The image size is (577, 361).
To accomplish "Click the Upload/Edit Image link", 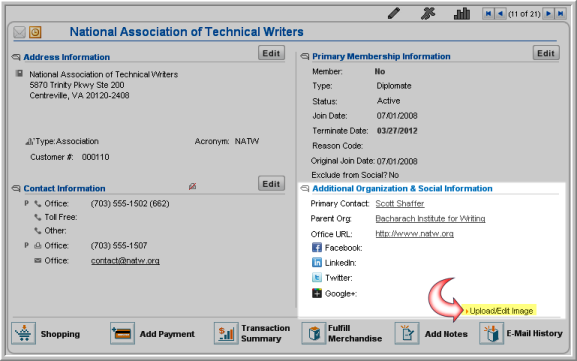I will point(501,311).
